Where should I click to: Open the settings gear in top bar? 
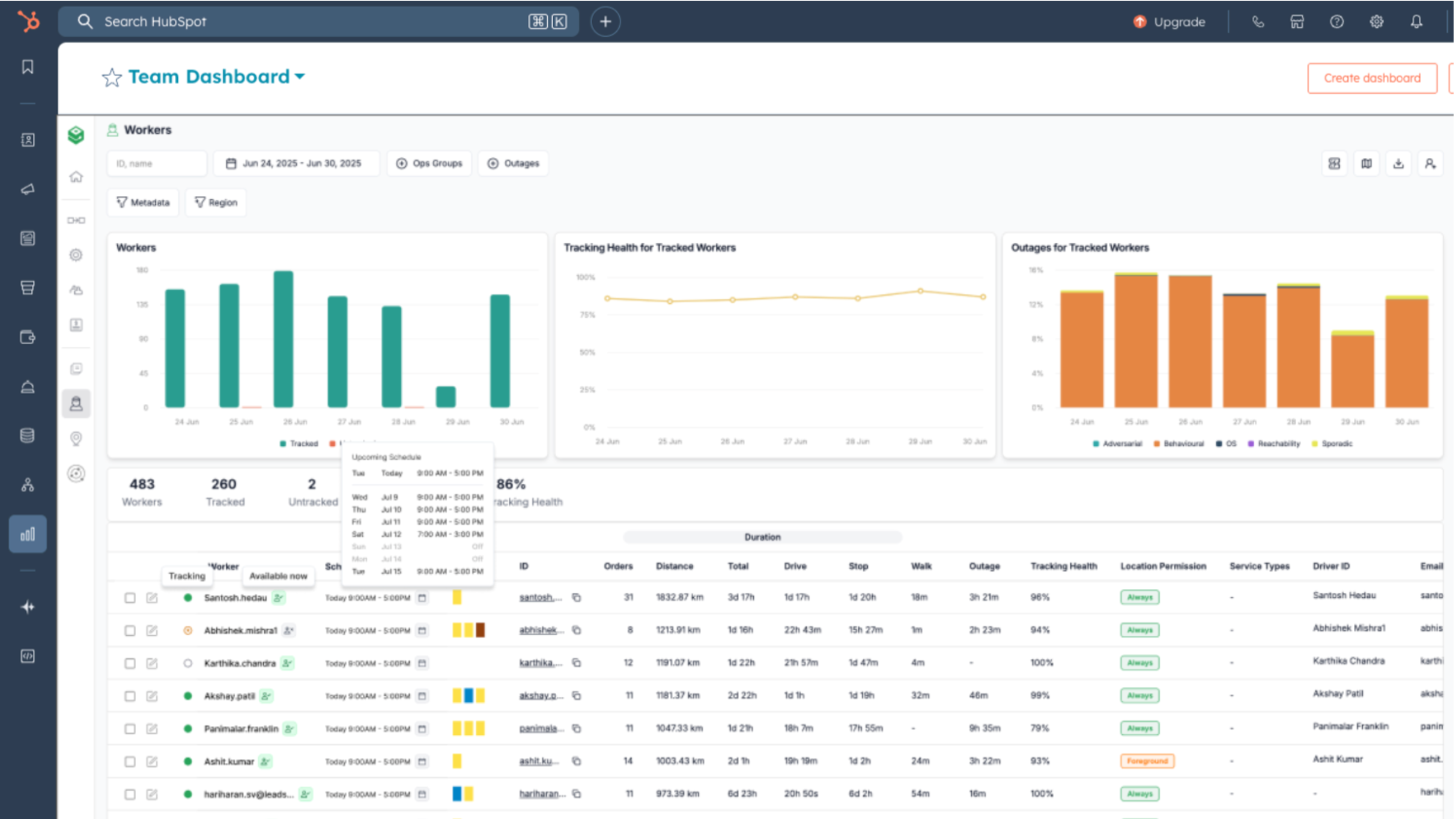tap(1376, 22)
